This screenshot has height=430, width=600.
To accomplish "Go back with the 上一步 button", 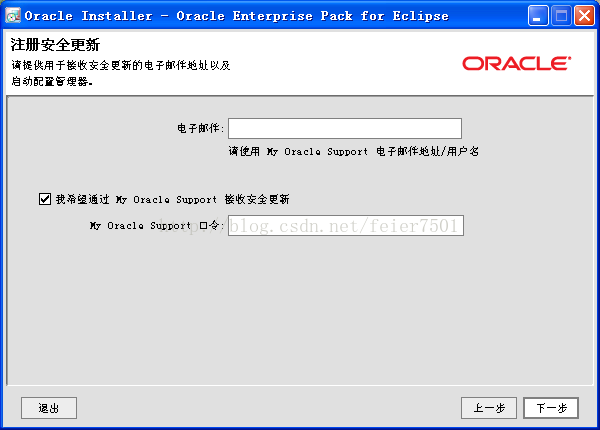I will tap(489, 408).
